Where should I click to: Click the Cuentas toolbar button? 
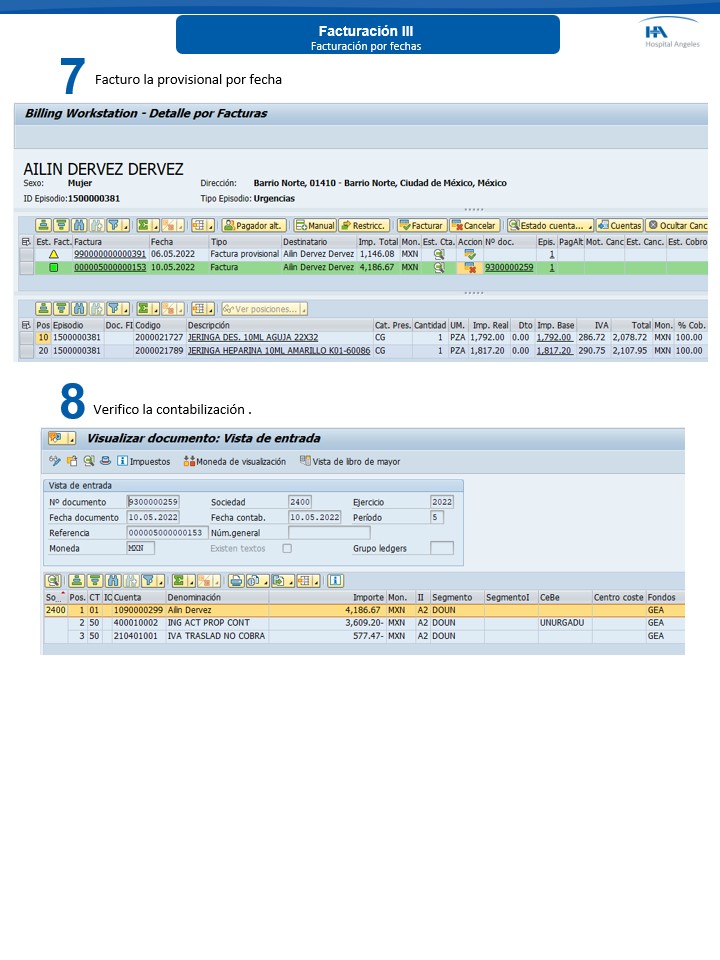coord(619,226)
